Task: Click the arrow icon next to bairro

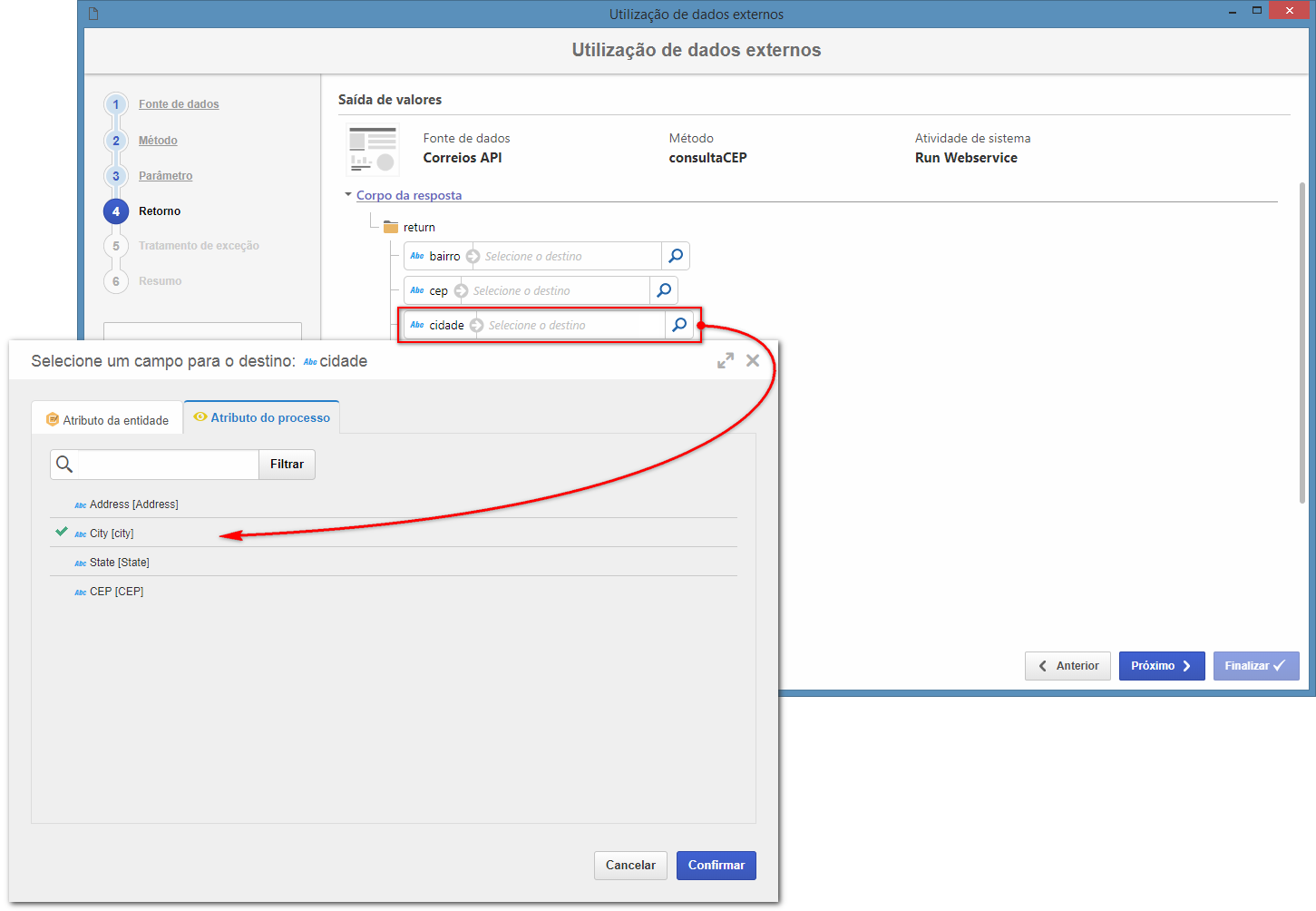Action: (473, 257)
